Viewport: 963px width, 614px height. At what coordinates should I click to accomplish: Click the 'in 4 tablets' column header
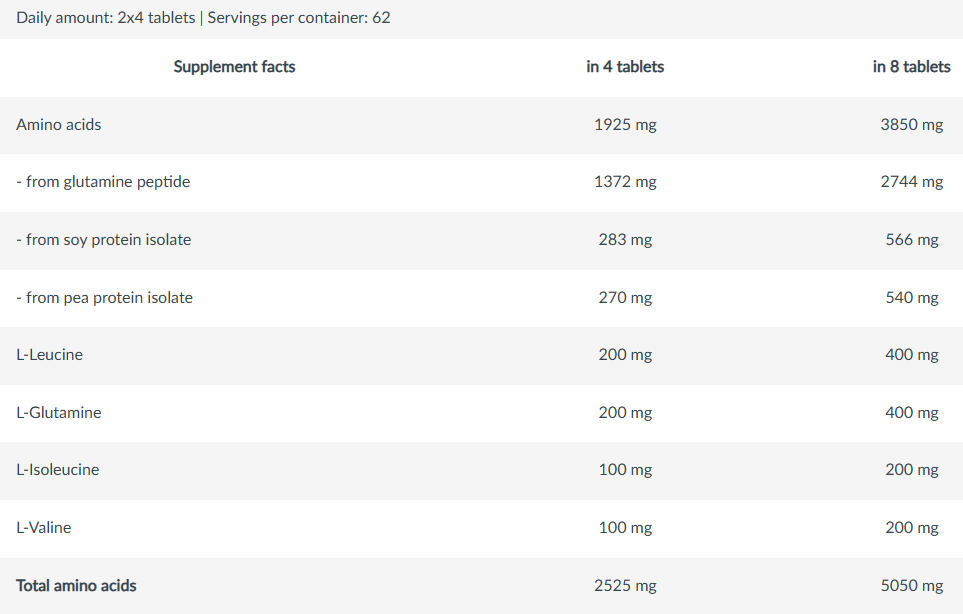pos(625,67)
